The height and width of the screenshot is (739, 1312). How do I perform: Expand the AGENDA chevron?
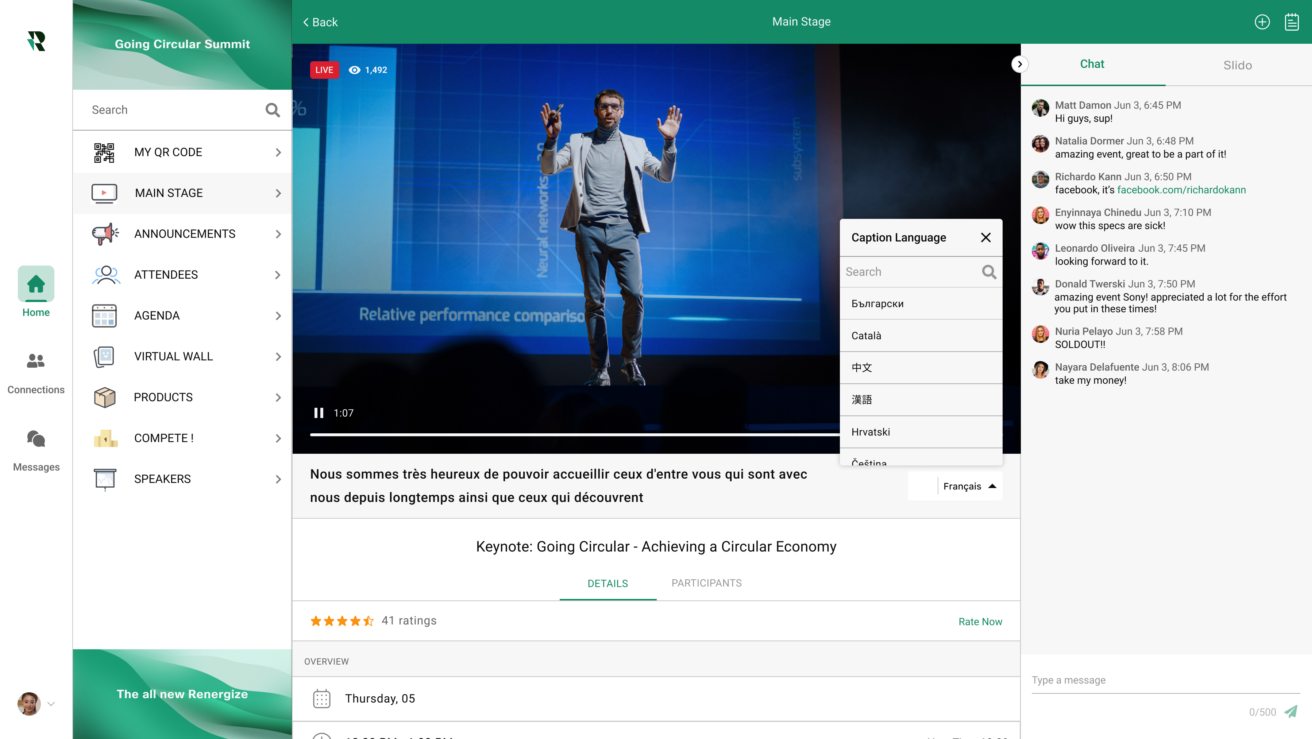(x=278, y=316)
